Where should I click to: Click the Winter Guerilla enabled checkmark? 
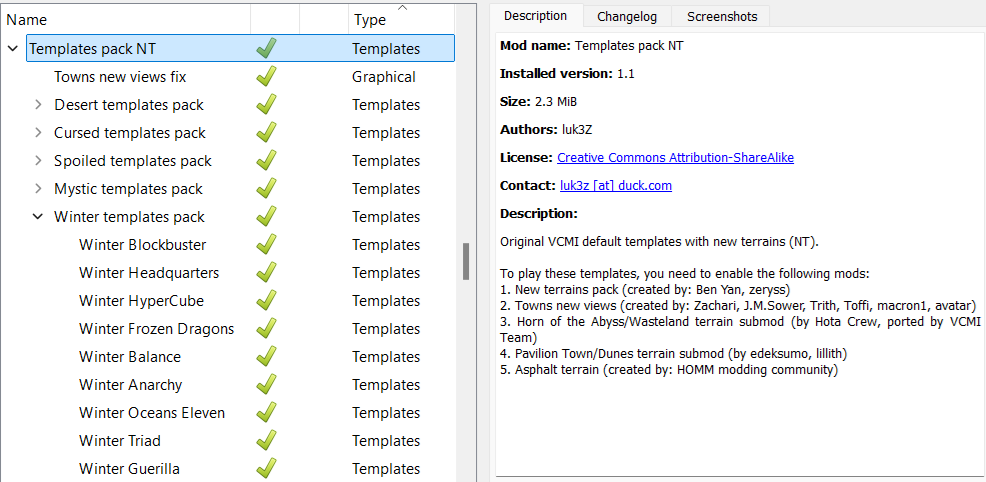(x=266, y=469)
